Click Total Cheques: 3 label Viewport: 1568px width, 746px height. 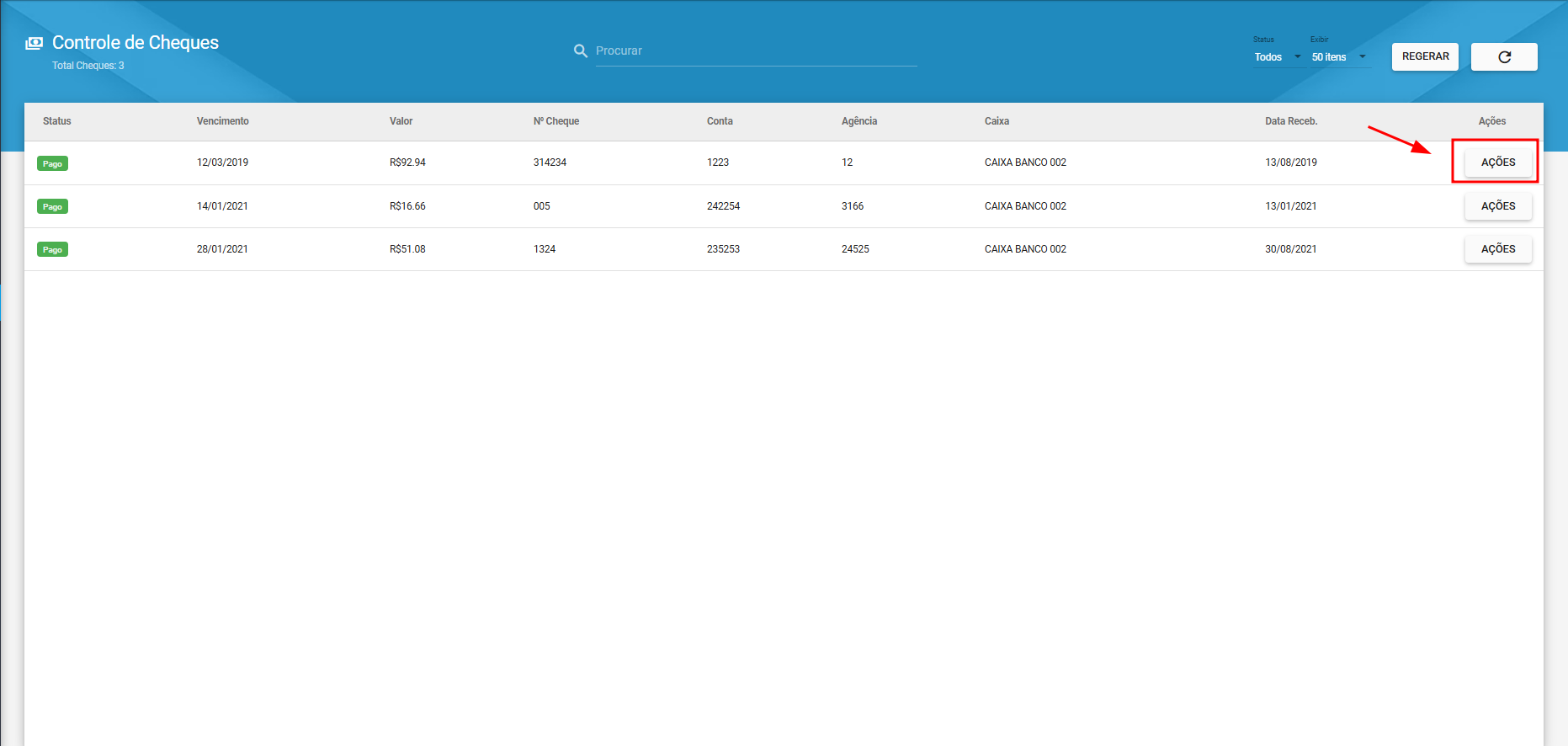(x=88, y=66)
